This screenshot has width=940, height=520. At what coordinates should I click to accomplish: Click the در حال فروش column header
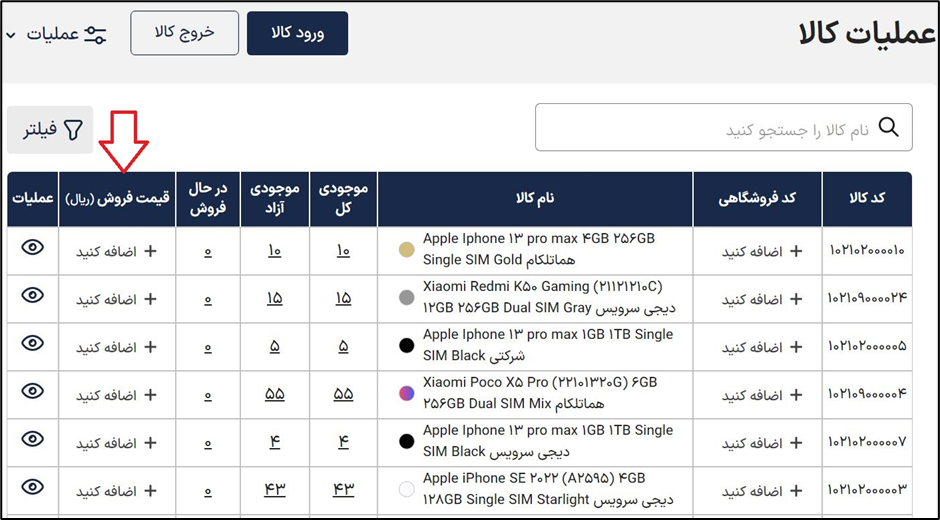coord(208,199)
